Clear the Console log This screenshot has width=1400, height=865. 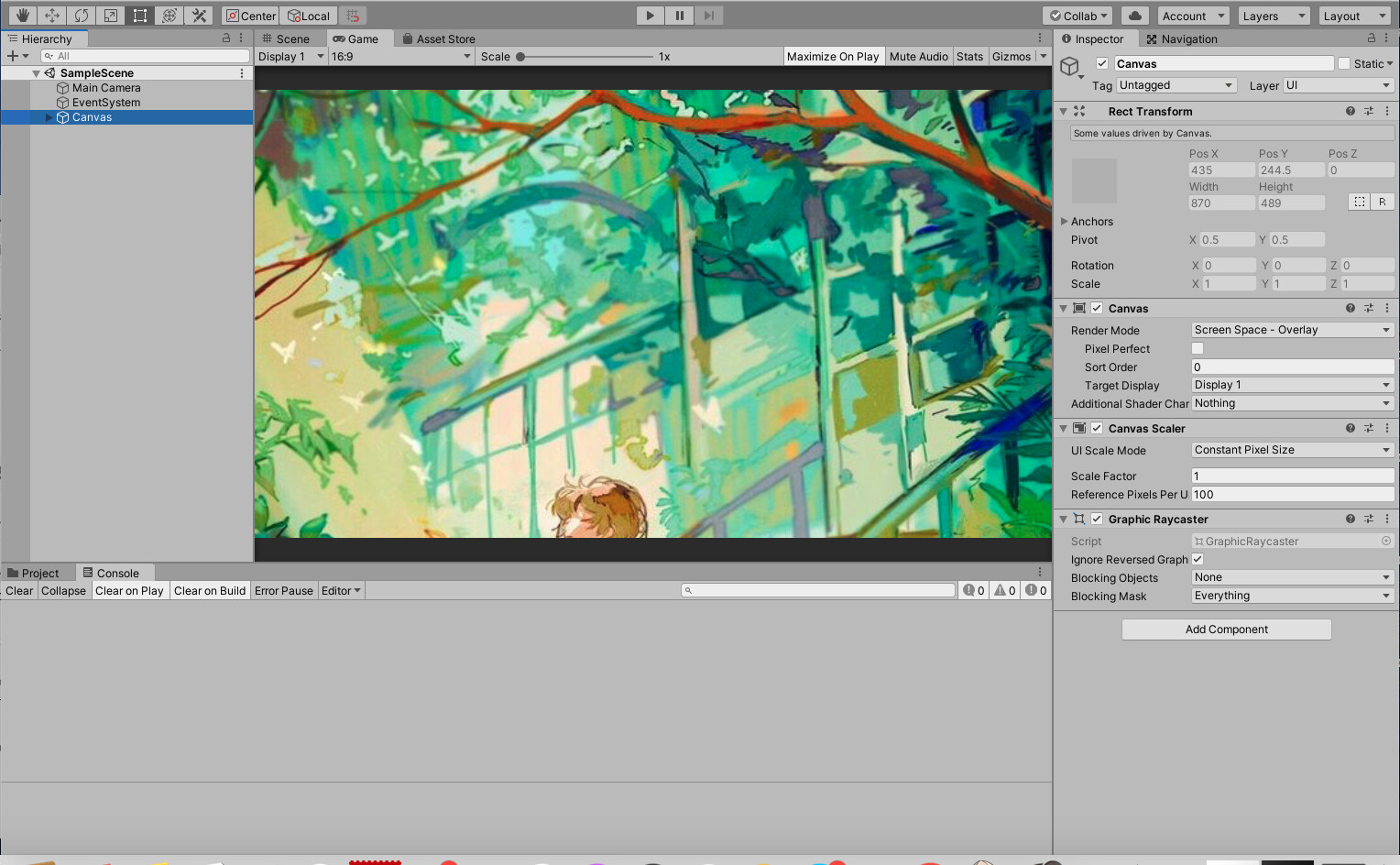pyautogui.click(x=19, y=591)
